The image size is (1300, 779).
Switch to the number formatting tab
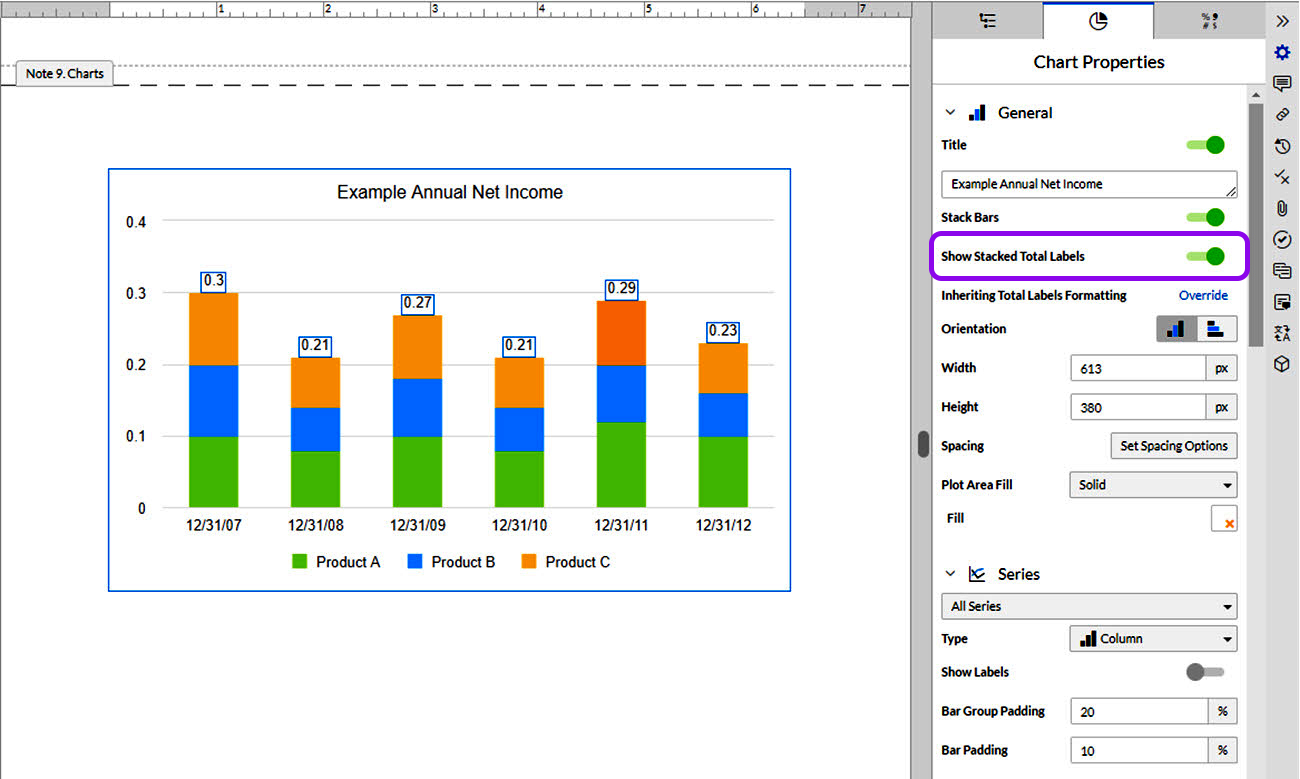[1208, 20]
